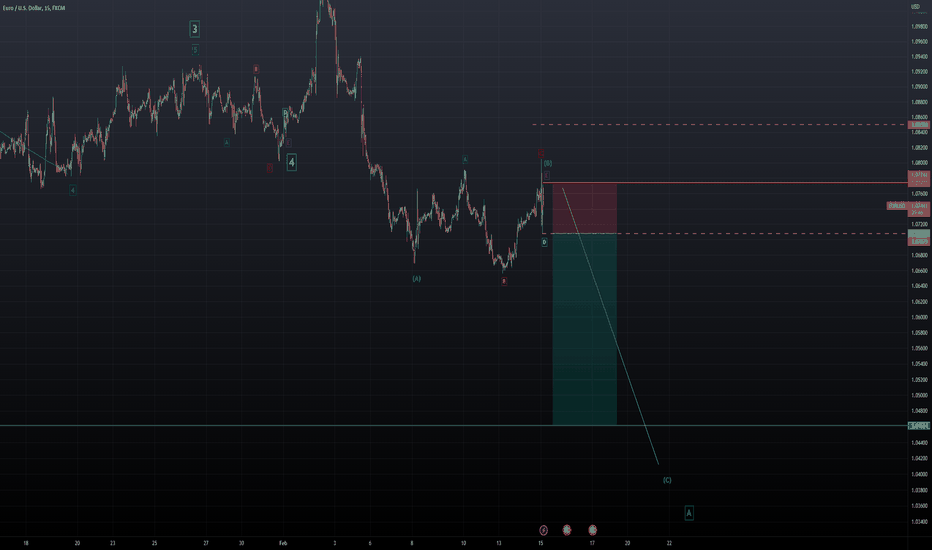The image size is (932, 550).
Task: Click date 18 on the time axis
Action: (26, 543)
